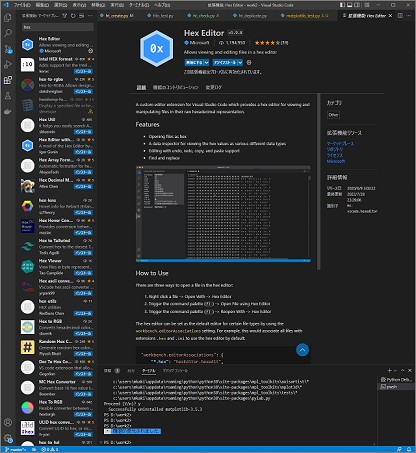Install the hex-to-rgba extension

tap(83, 91)
